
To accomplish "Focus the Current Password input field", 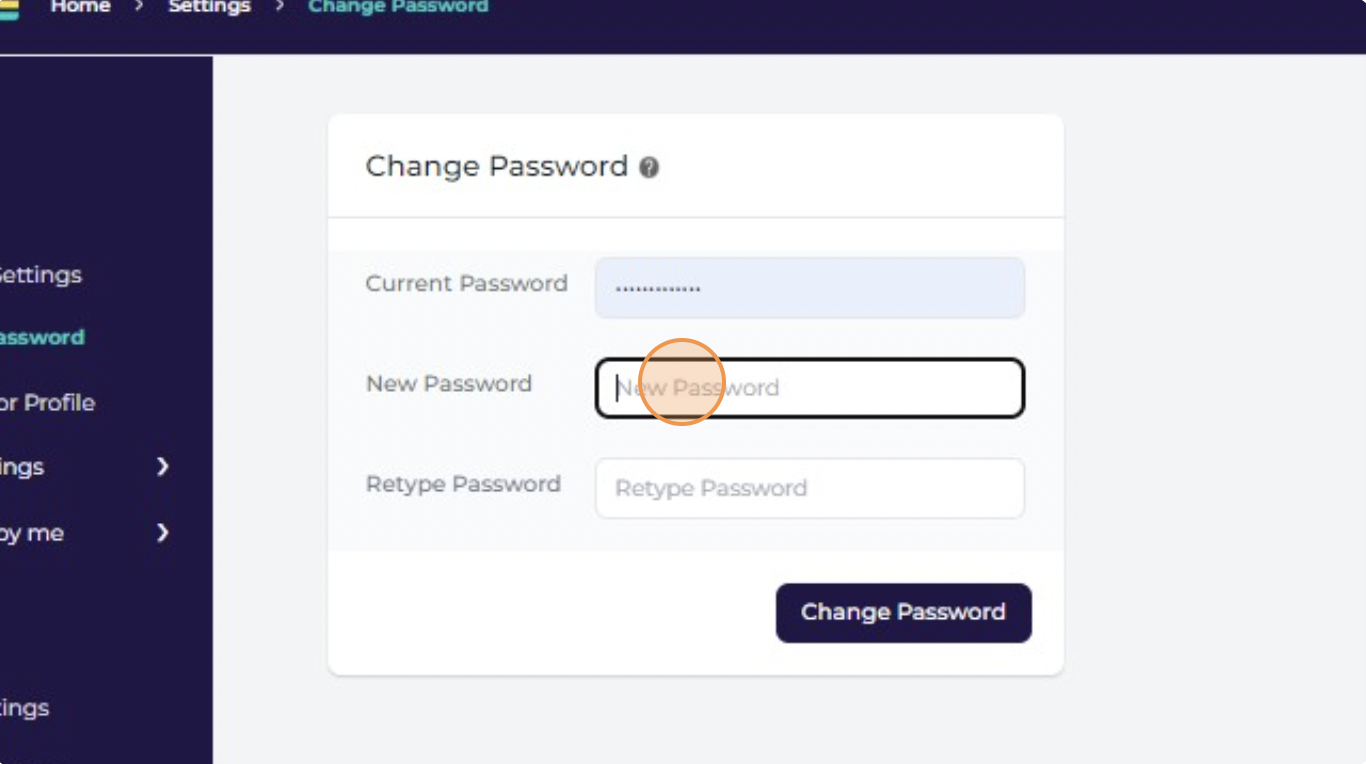I will tap(810, 288).
